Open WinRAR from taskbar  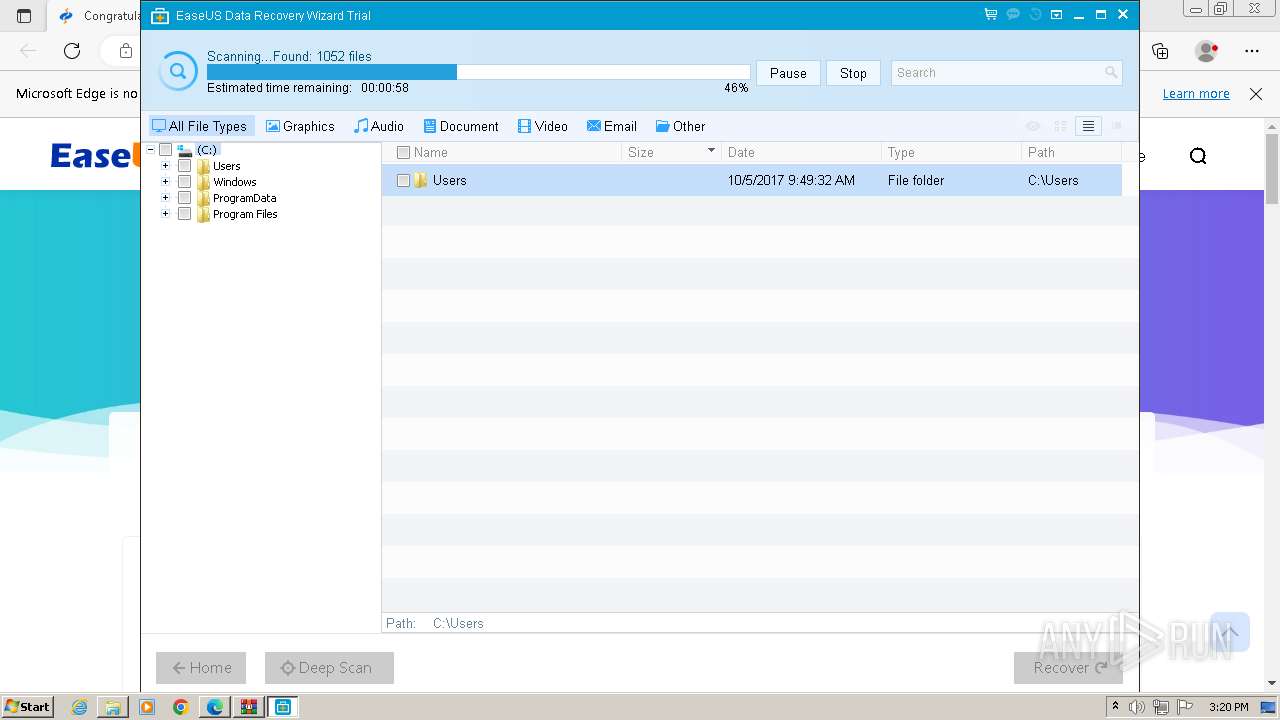pyautogui.click(x=248, y=707)
